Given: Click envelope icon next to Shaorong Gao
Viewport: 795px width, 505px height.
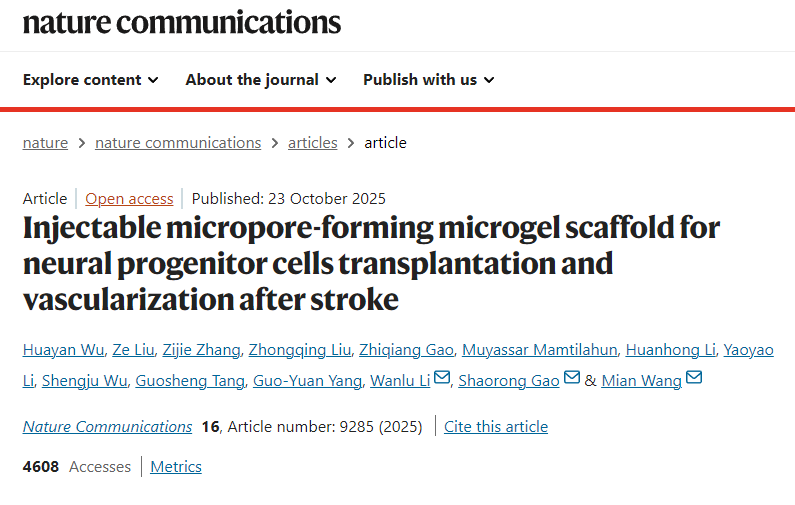Looking at the screenshot, I should tap(572, 379).
